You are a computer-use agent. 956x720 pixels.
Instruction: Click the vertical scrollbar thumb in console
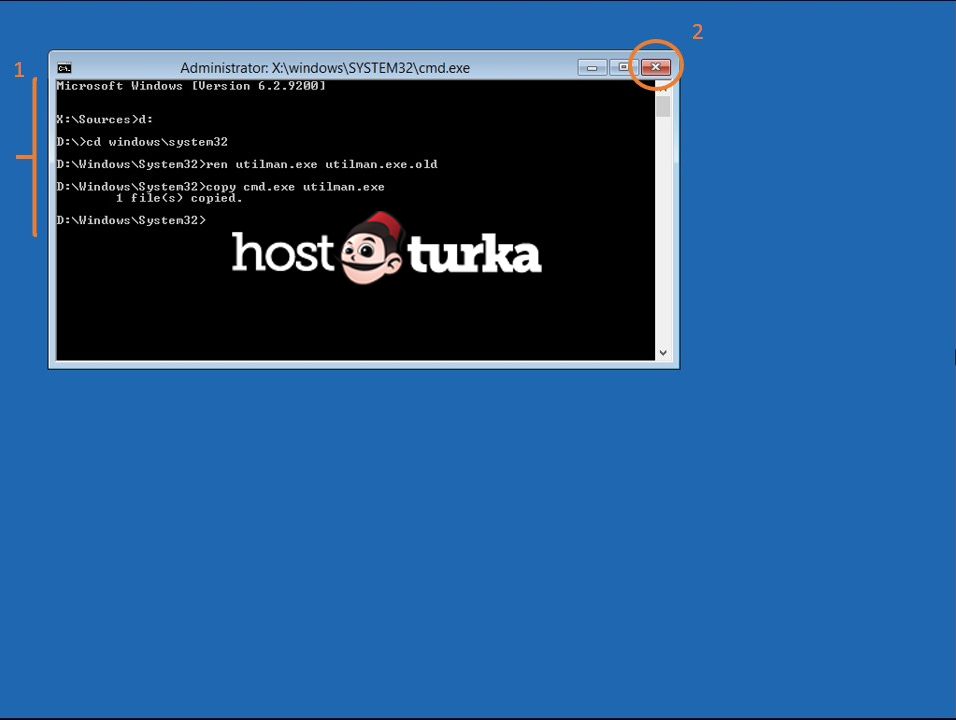[x=663, y=106]
